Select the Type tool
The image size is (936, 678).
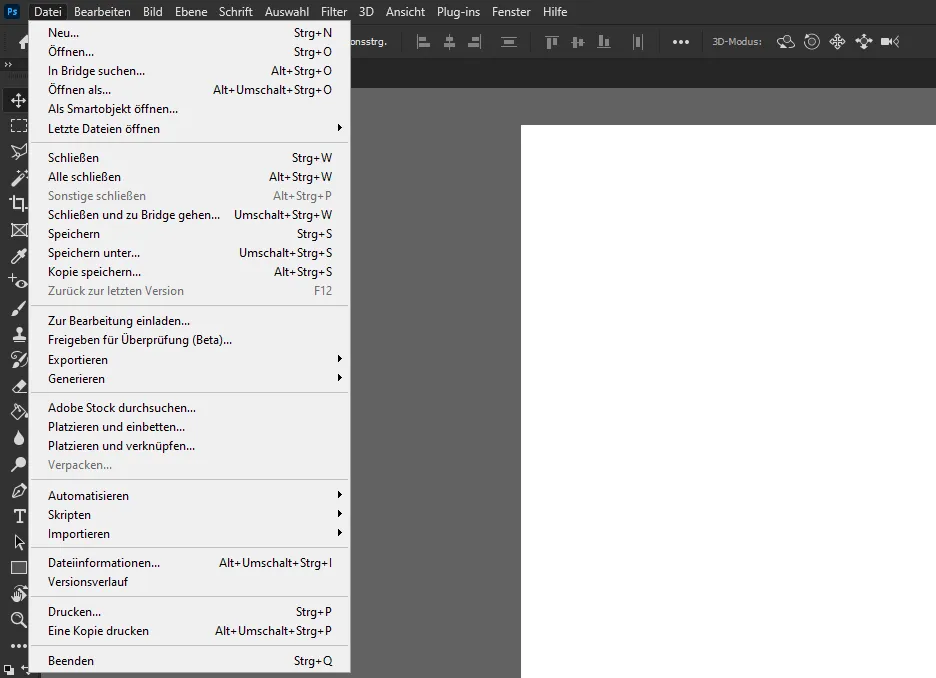(x=19, y=516)
